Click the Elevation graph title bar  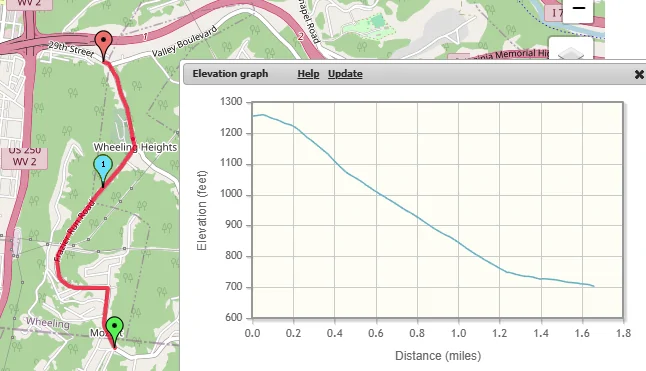414,74
